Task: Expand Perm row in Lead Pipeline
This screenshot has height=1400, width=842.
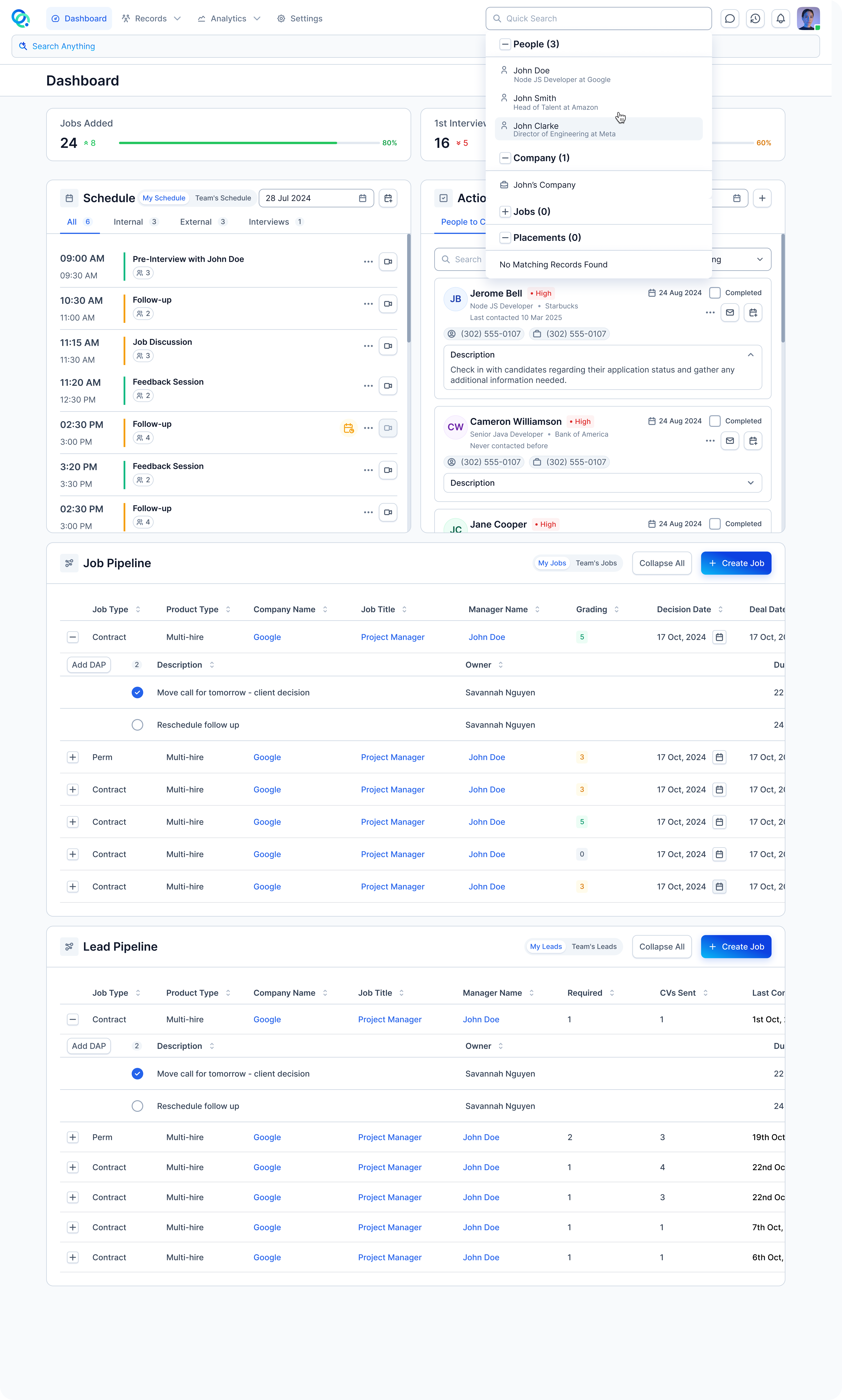Action: pyautogui.click(x=73, y=1137)
